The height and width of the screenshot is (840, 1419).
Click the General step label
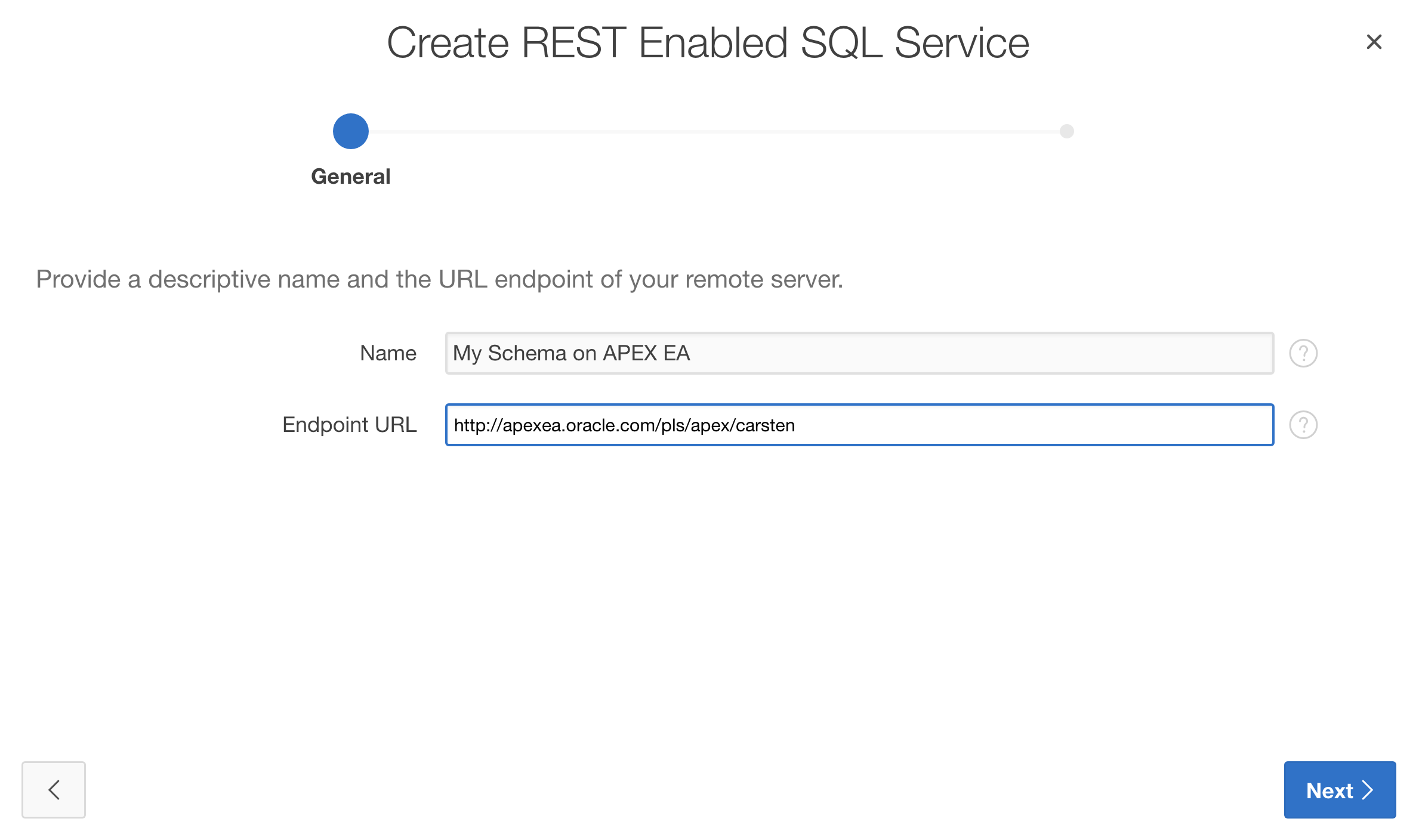pyautogui.click(x=350, y=177)
